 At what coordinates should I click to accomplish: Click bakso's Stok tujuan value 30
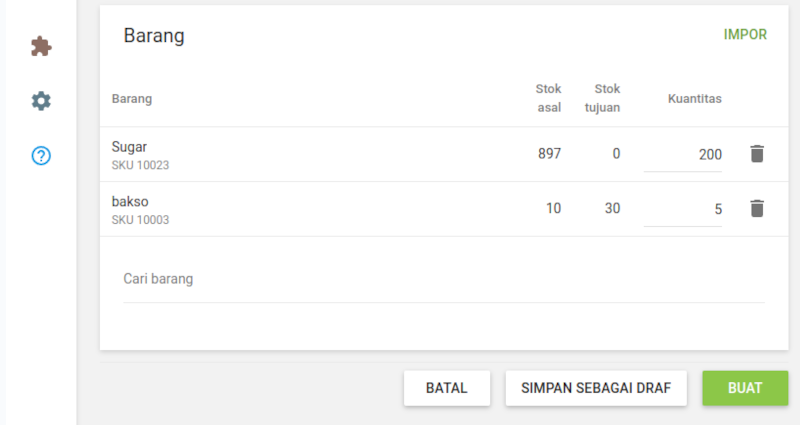point(610,209)
